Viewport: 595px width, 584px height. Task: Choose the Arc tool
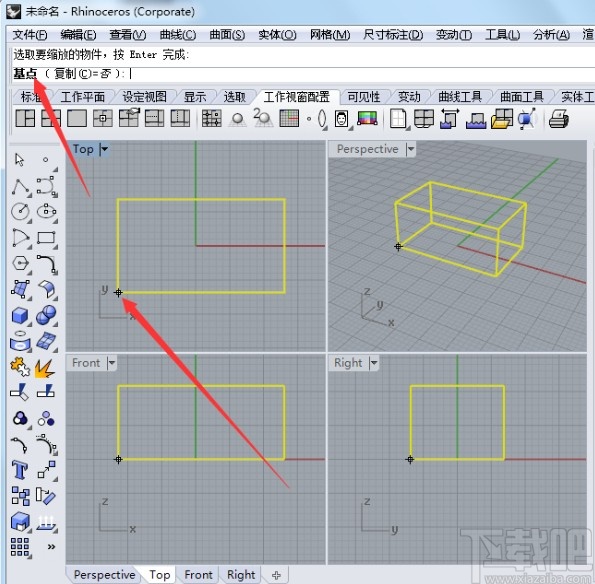(20, 238)
